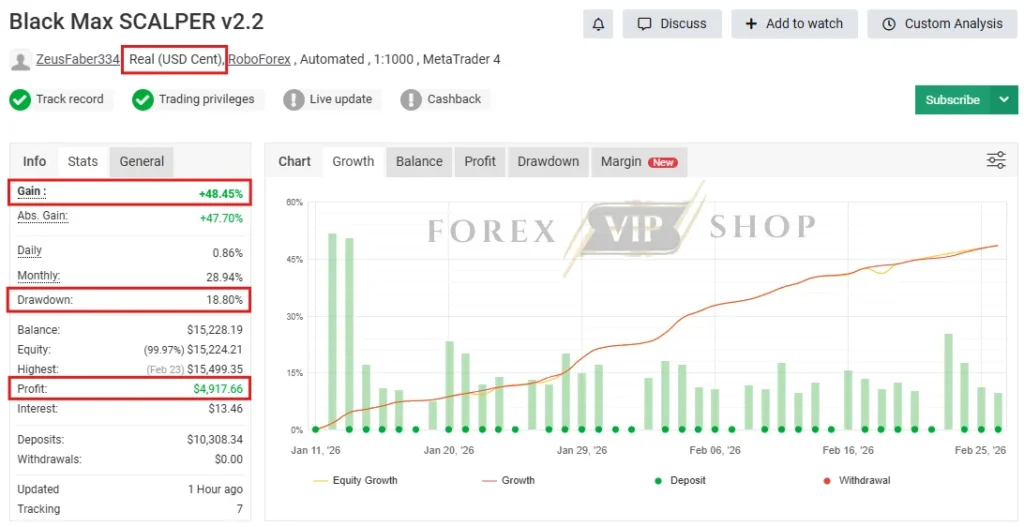Click the 28.94% monthly value
1024x527 pixels.
click(224, 278)
